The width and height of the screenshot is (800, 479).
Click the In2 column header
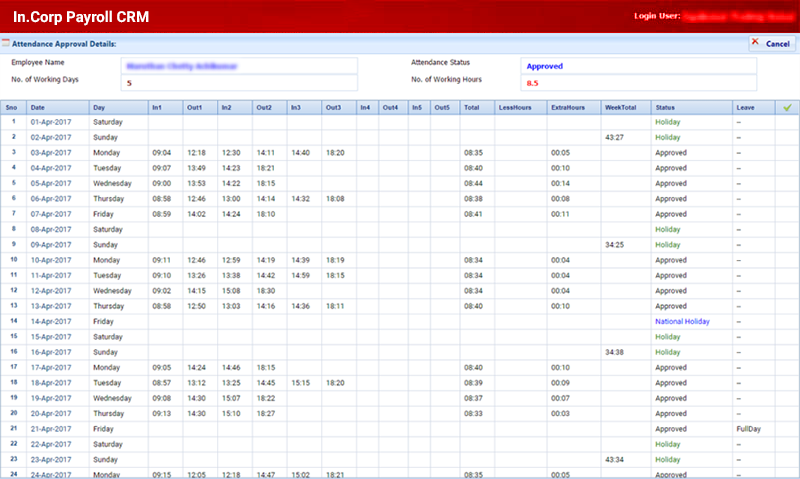(x=235, y=108)
